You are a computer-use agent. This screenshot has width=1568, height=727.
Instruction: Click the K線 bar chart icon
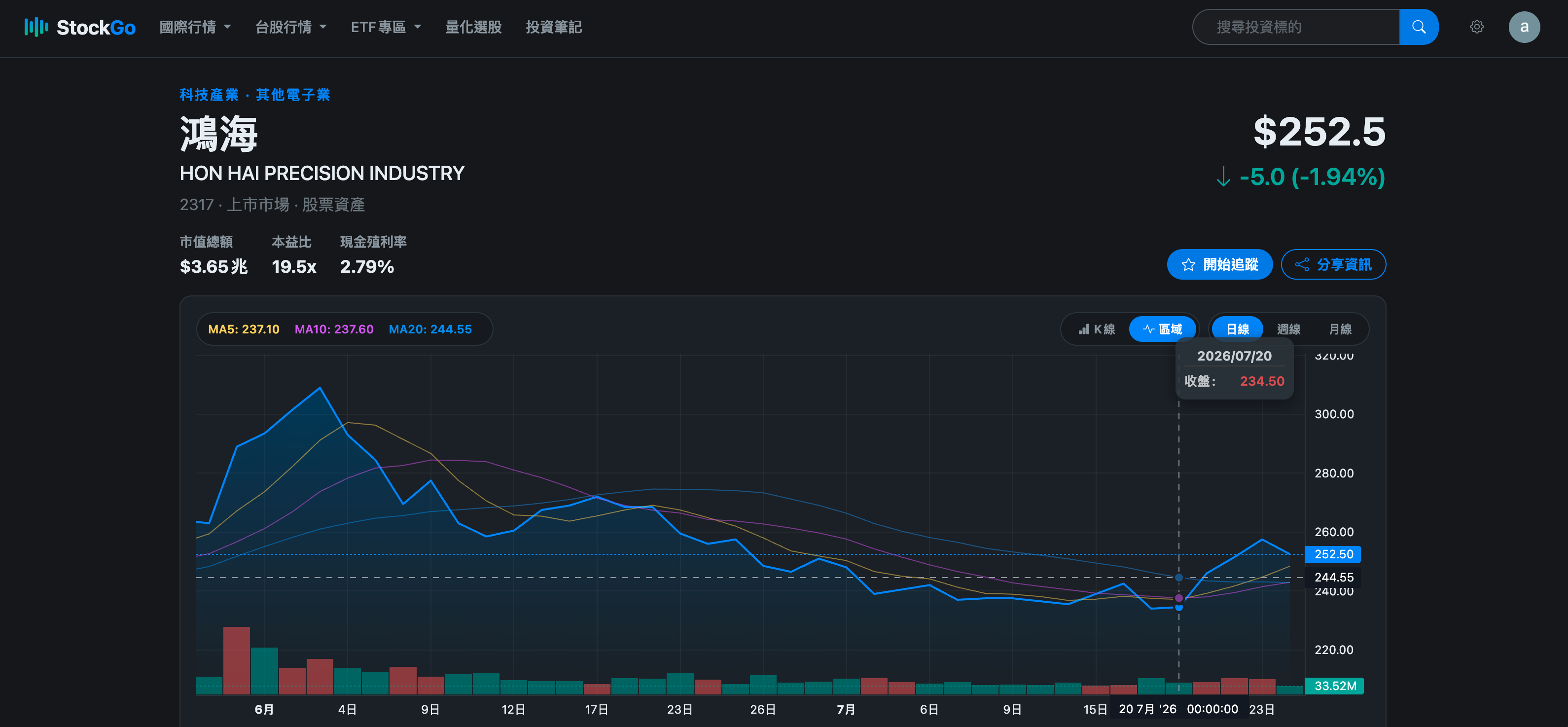pos(1083,329)
